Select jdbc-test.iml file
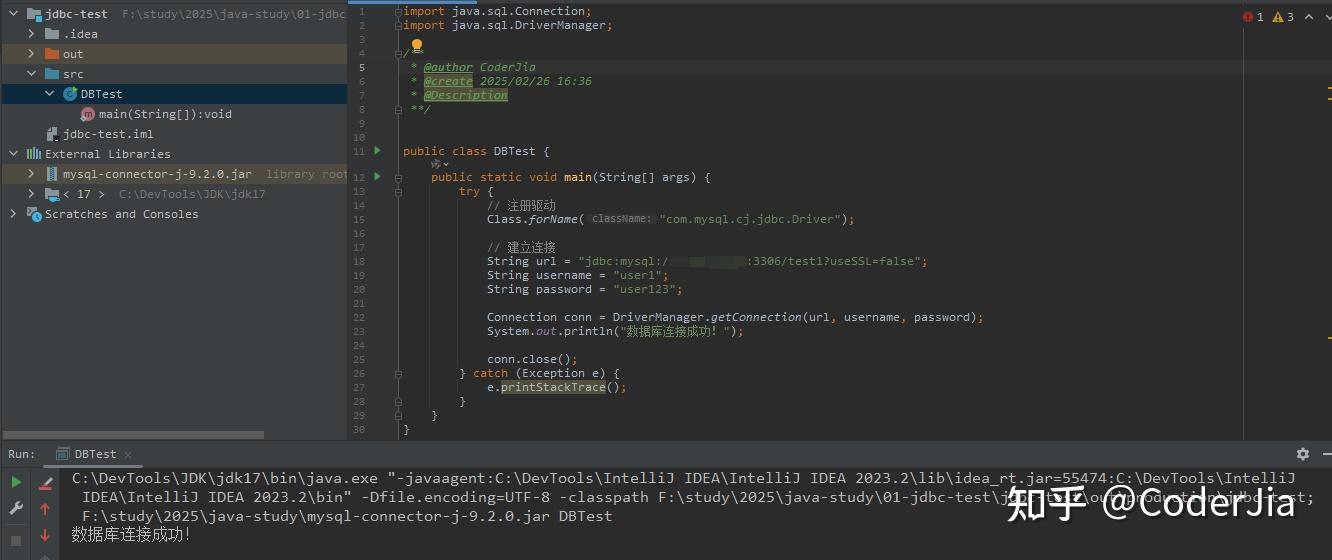This screenshot has height=560, width=1332. click(108, 134)
